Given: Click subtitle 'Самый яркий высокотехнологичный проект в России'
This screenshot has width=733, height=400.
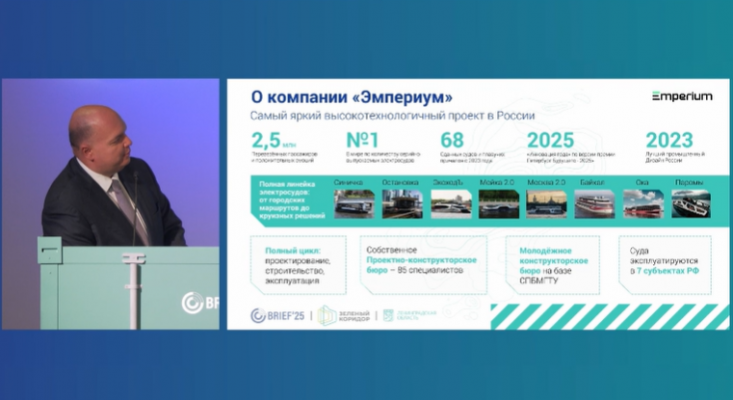Looking at the screenshot, I should (392, 115).
